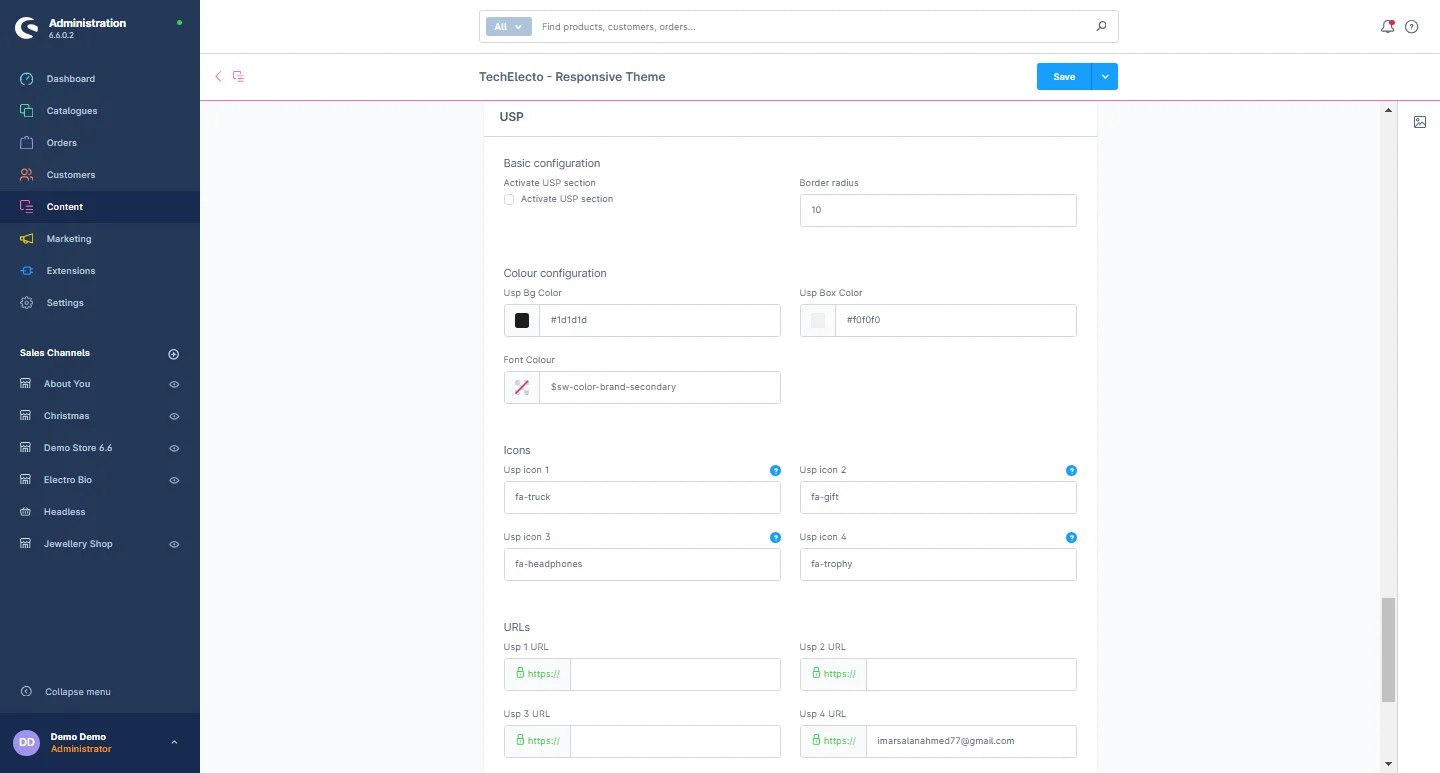Click the Save button
The image size is (1440, 773).
coord(1064,77)
